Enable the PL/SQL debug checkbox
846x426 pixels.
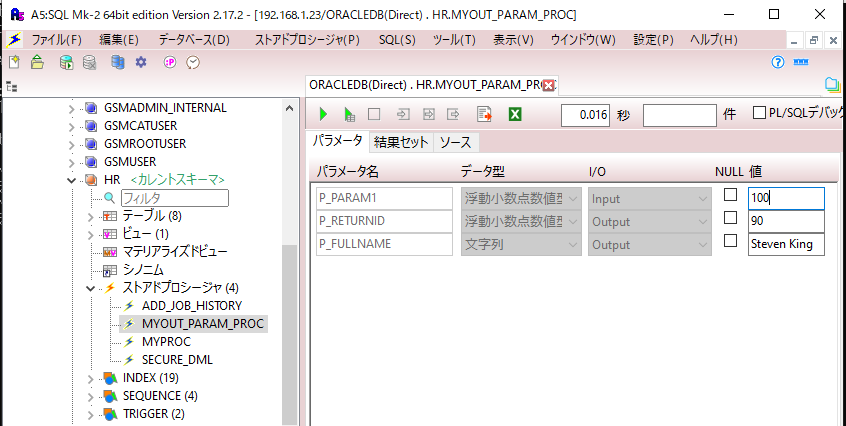(x=759, y=114)
